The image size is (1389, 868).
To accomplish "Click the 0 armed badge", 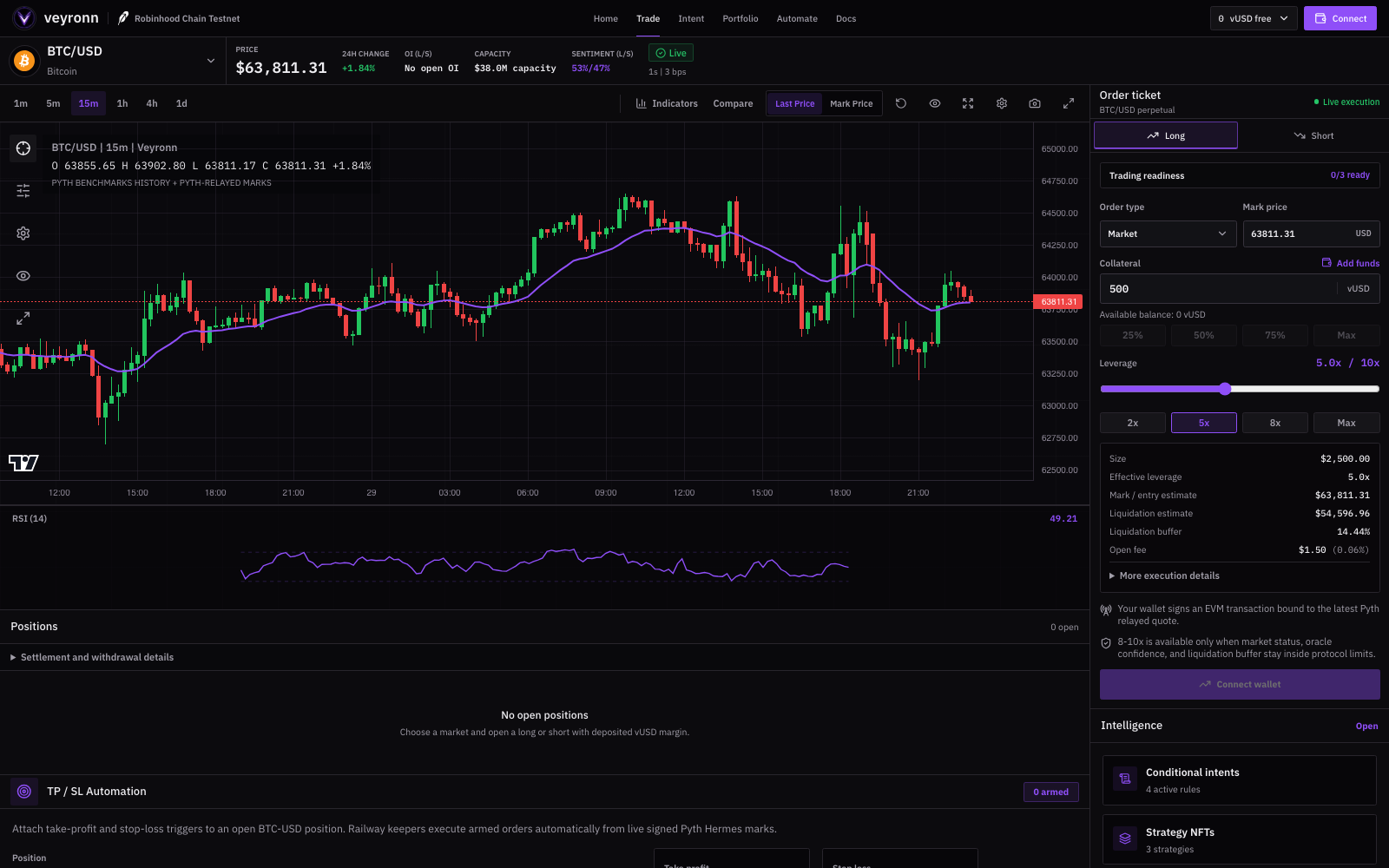I will tap(1051, 792).
